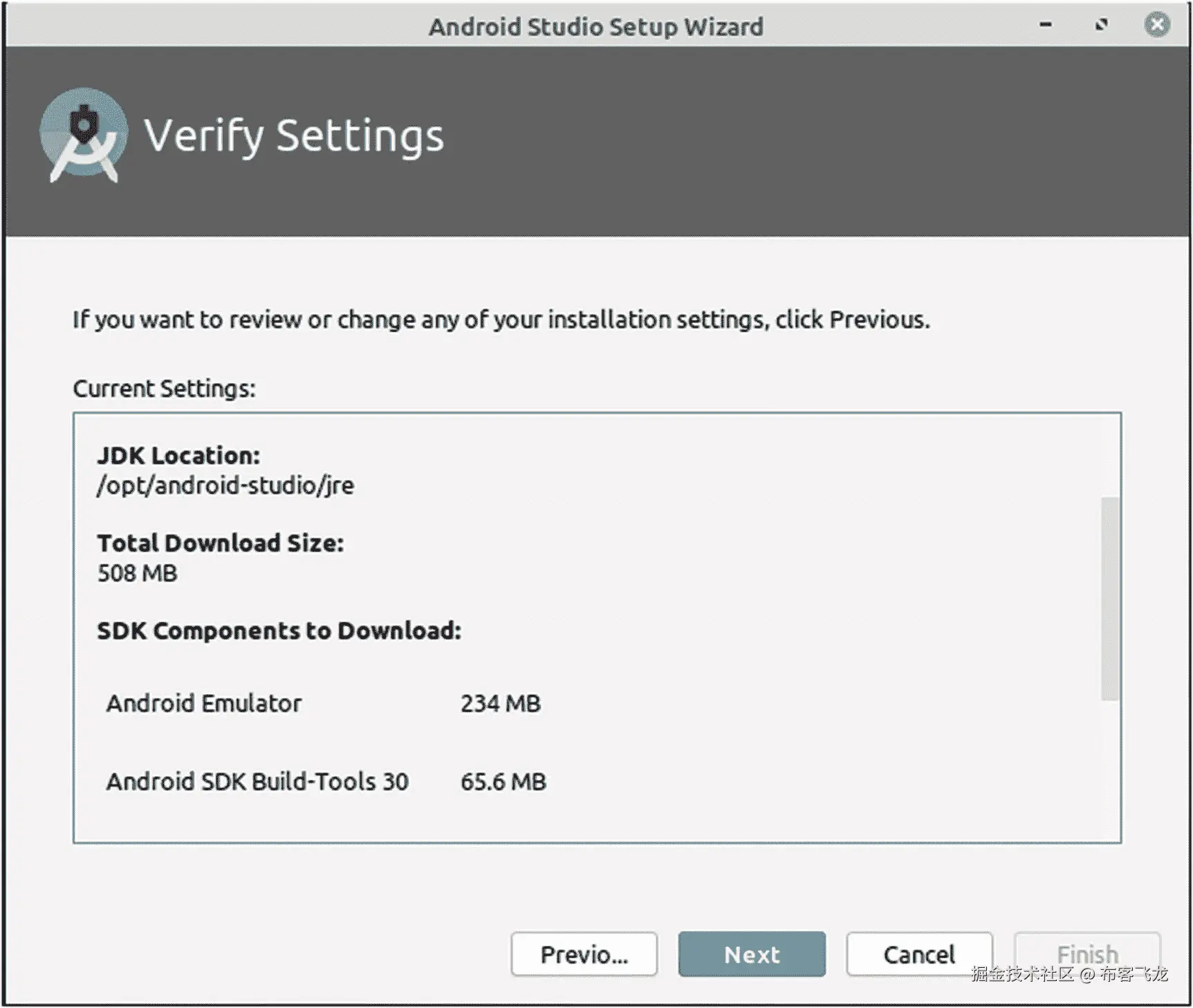Close the Android Studio Setup Wizard

[1156, 26]
